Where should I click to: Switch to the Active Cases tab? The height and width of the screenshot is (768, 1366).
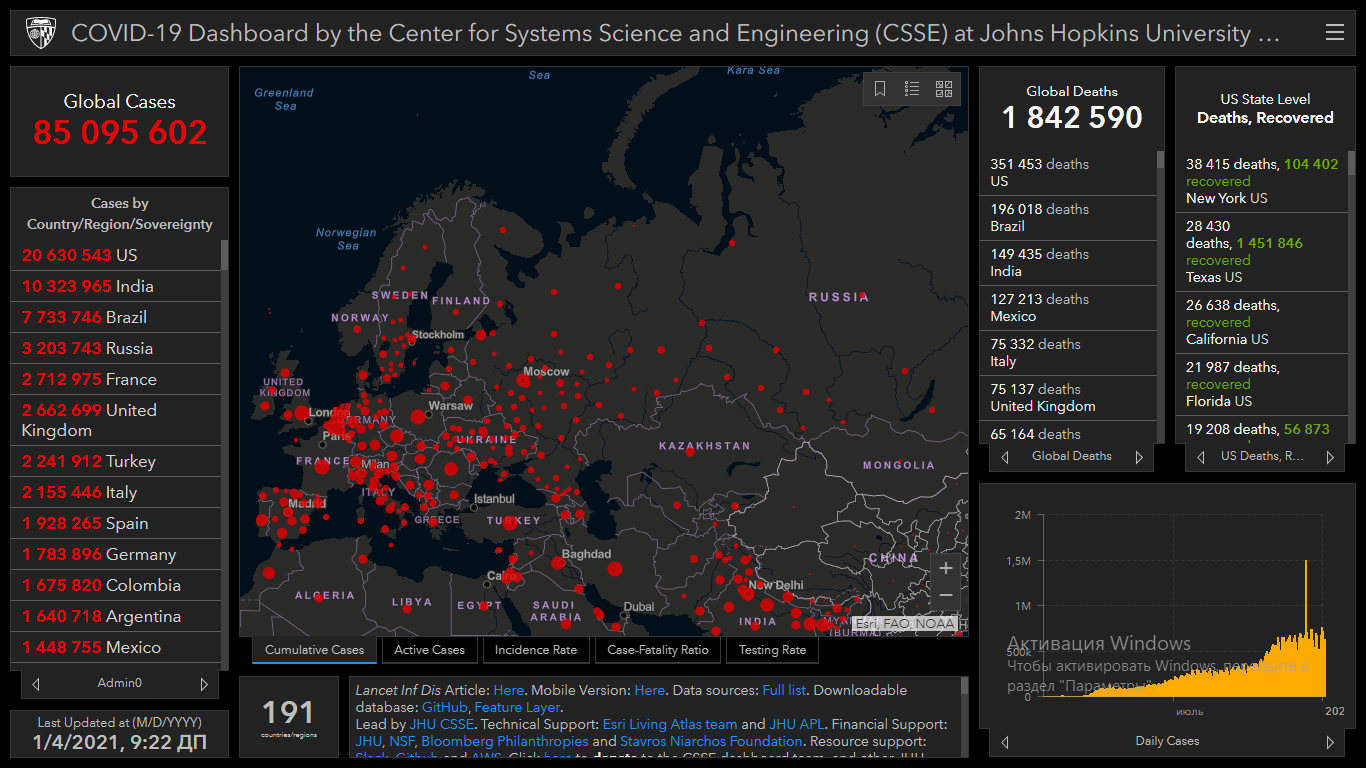[429, 650]
